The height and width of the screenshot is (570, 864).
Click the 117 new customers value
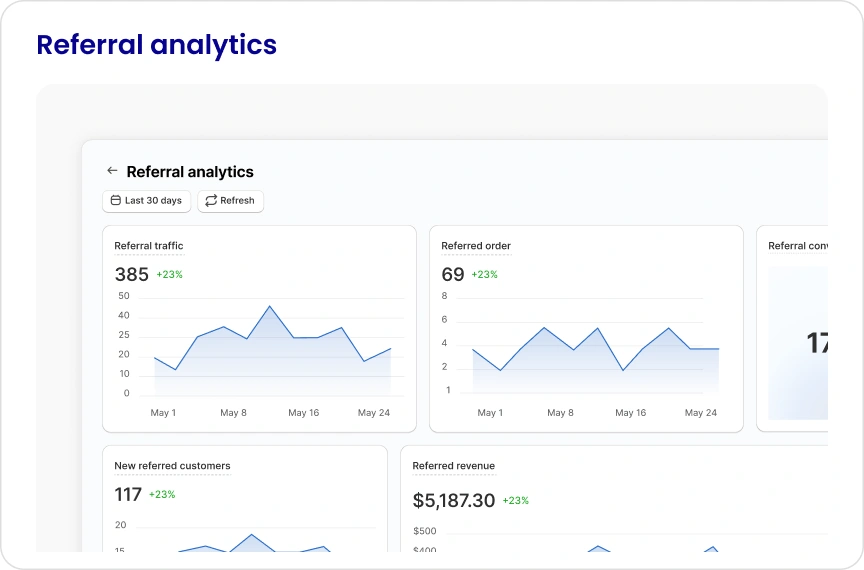(128, 494)
